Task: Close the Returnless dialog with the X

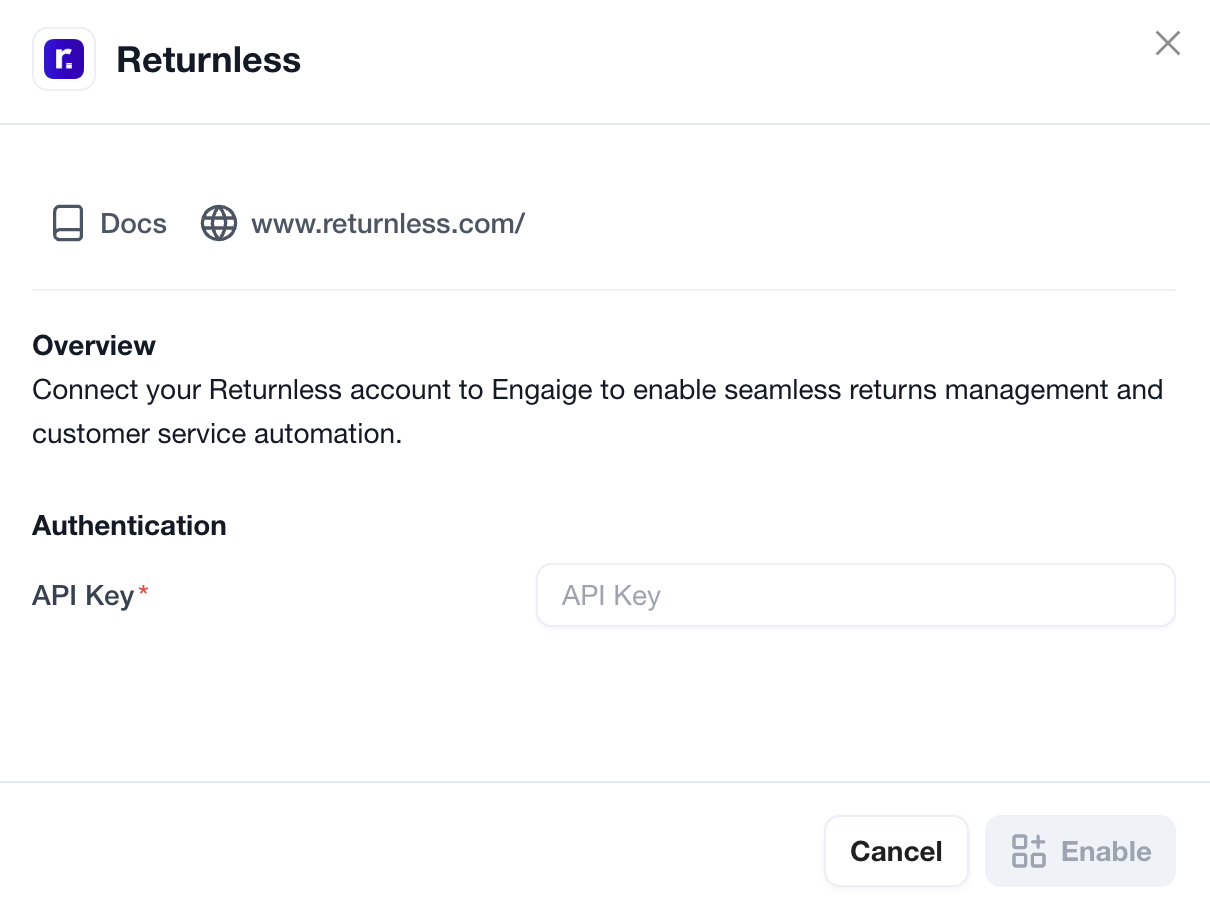Action: [x=1168, y=43]
